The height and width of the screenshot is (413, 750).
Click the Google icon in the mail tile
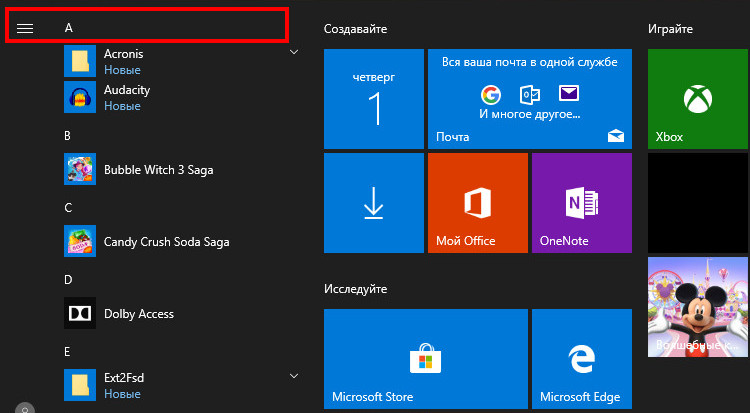[x=491, y=95]
